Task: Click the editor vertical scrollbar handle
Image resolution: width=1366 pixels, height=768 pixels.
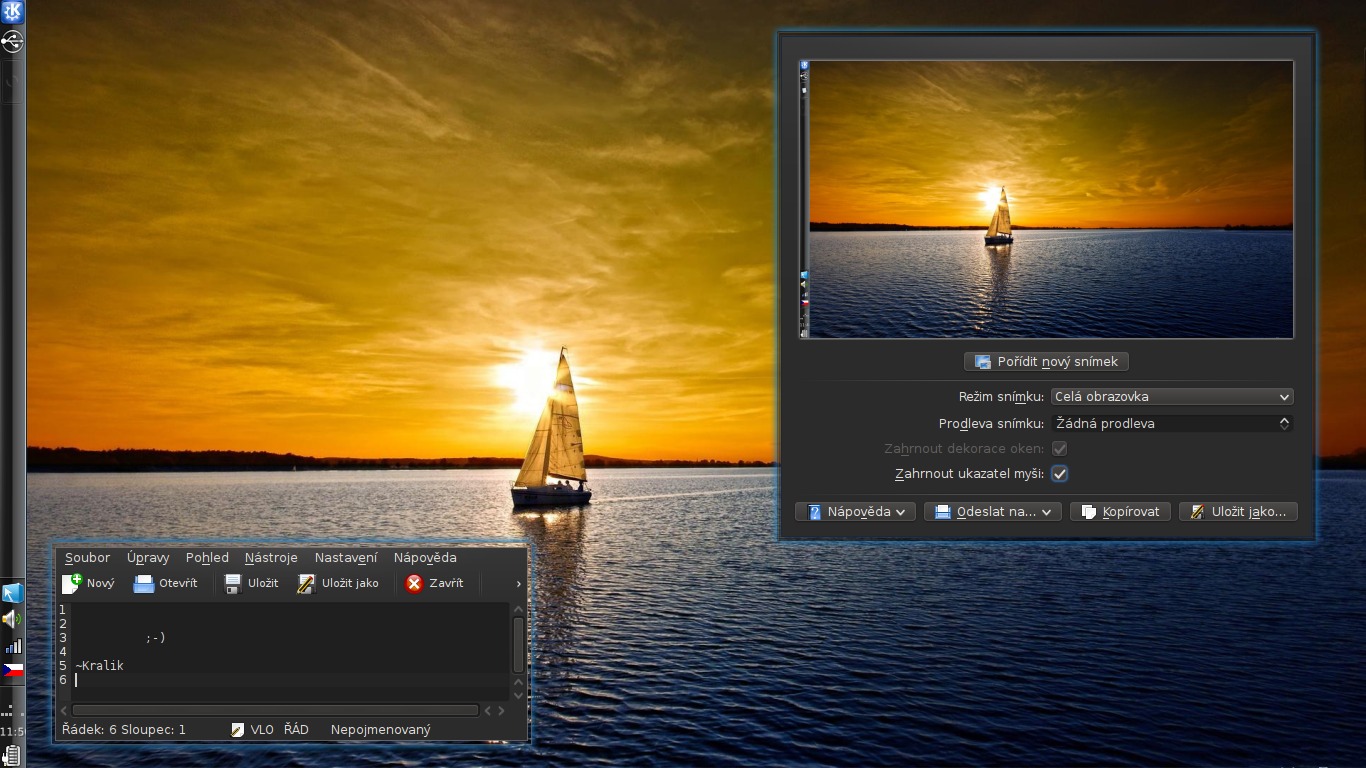Action: pyautogui.click(x=518, y=645)
